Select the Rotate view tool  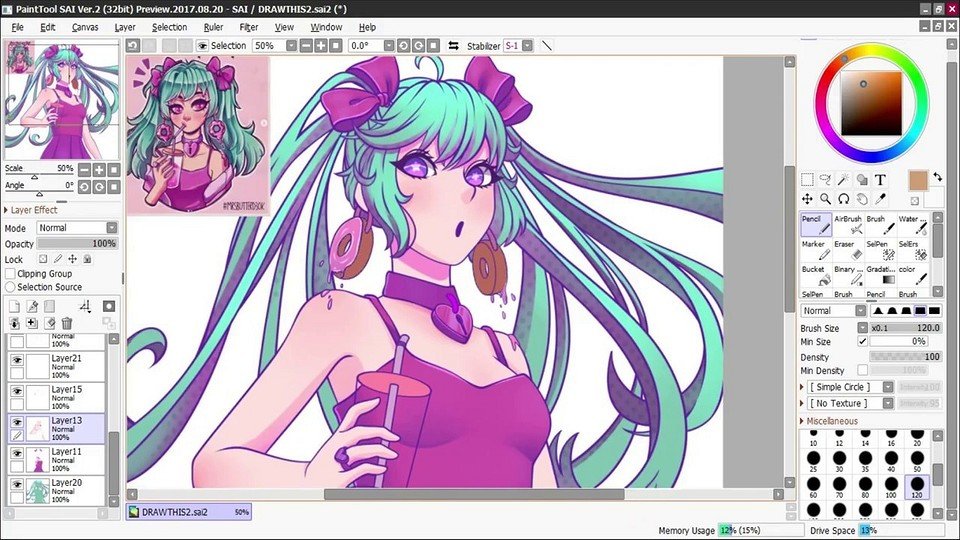(x=844, y=198)
